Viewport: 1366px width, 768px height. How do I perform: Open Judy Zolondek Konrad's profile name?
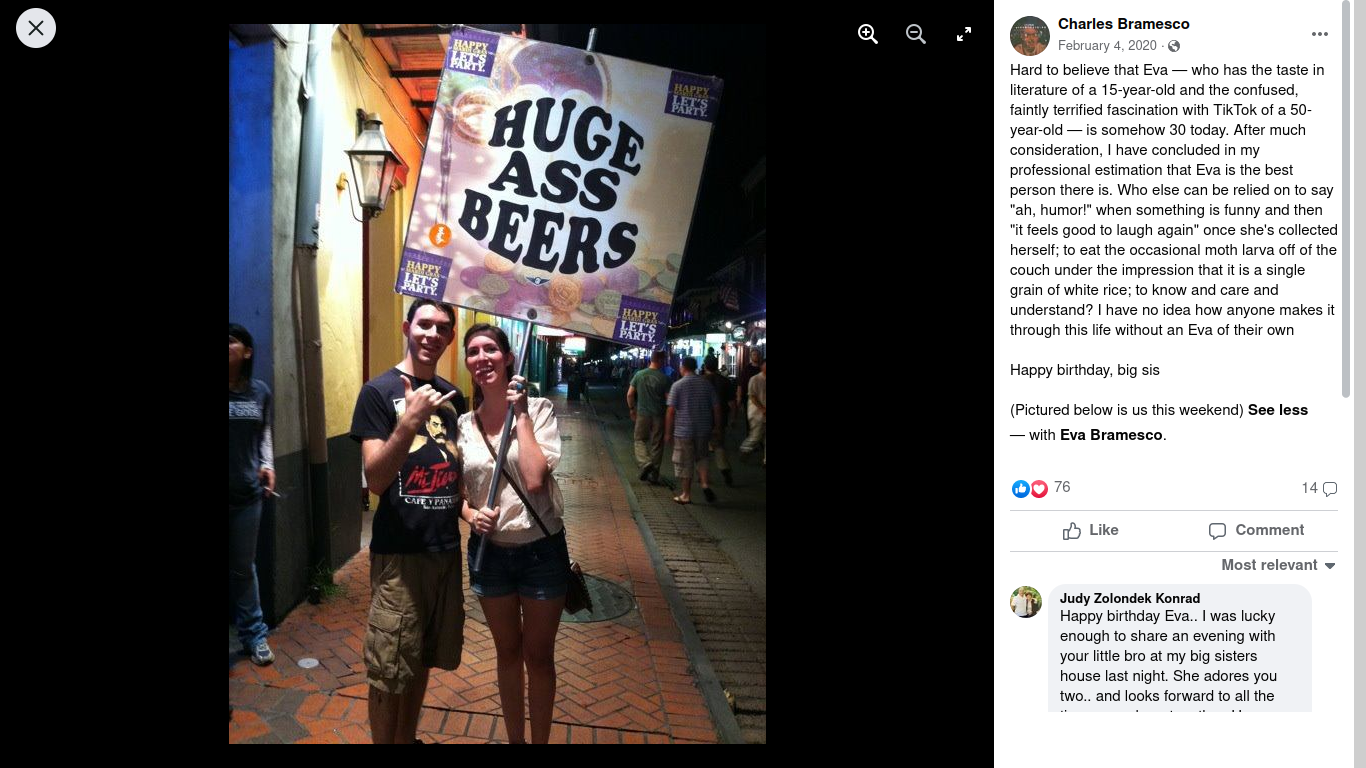1130,598
